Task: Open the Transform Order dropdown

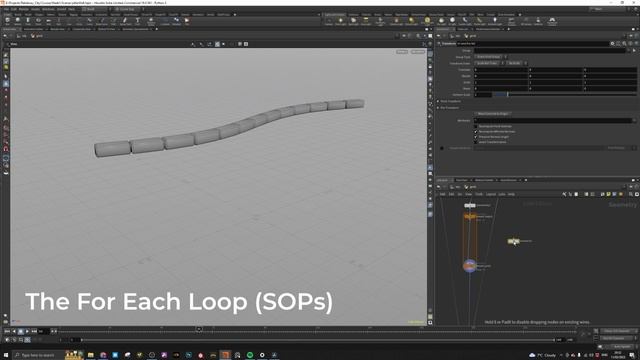Action: pos(489,63)
